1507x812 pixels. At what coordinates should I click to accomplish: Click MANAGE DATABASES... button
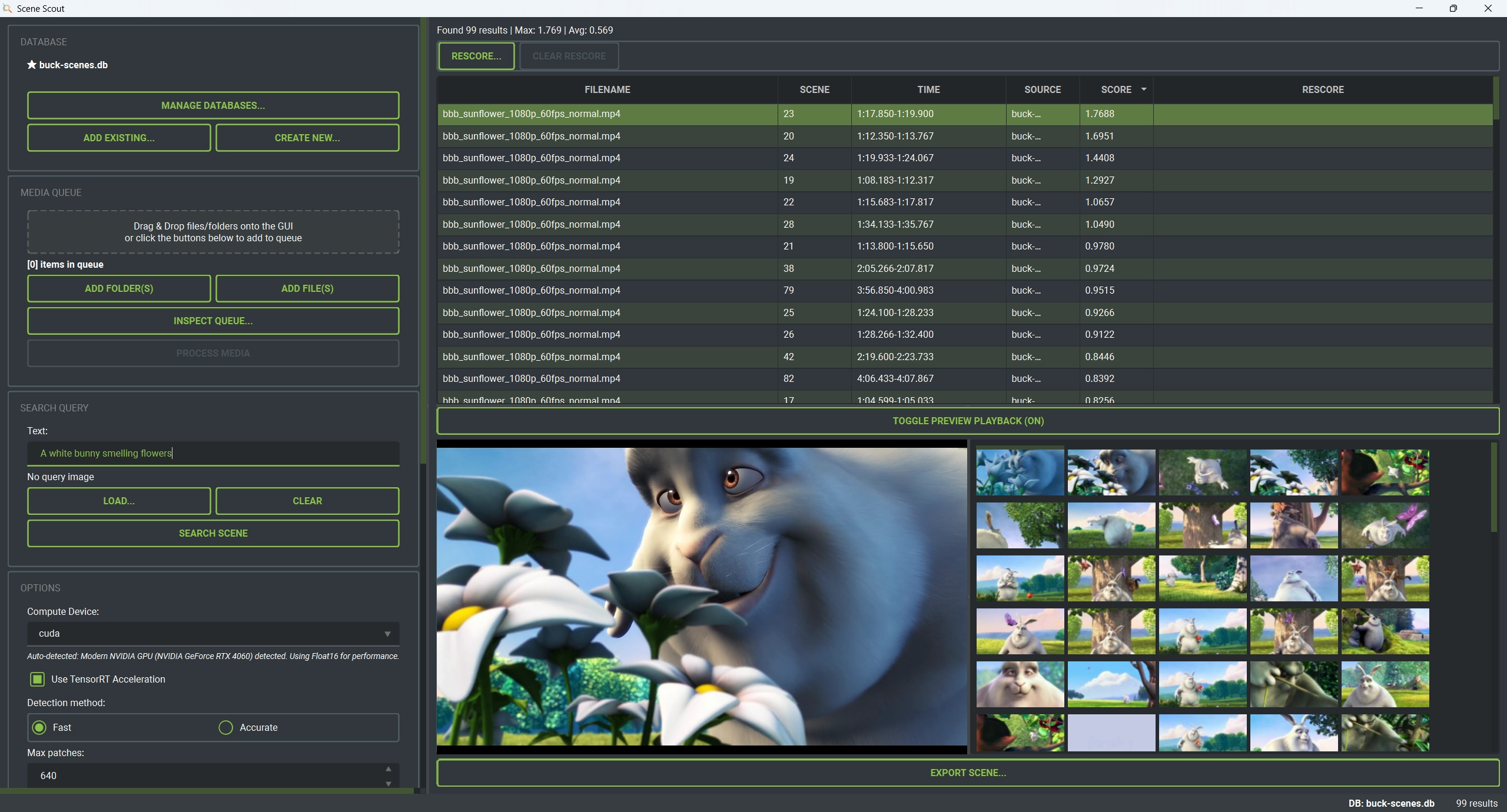coord(213,105)
